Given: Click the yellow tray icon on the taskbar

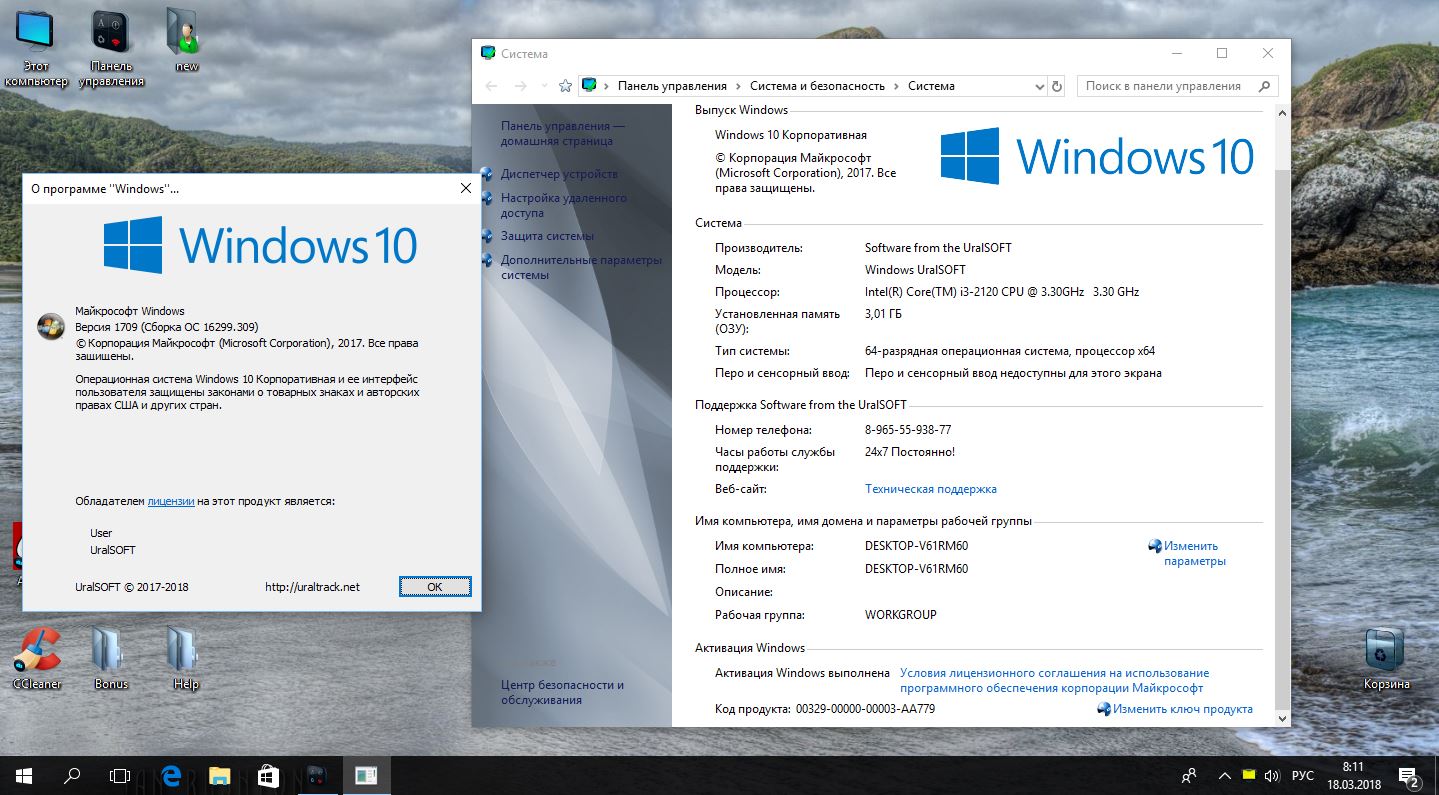Looking at the screenshot, I should pos(1249,775).
